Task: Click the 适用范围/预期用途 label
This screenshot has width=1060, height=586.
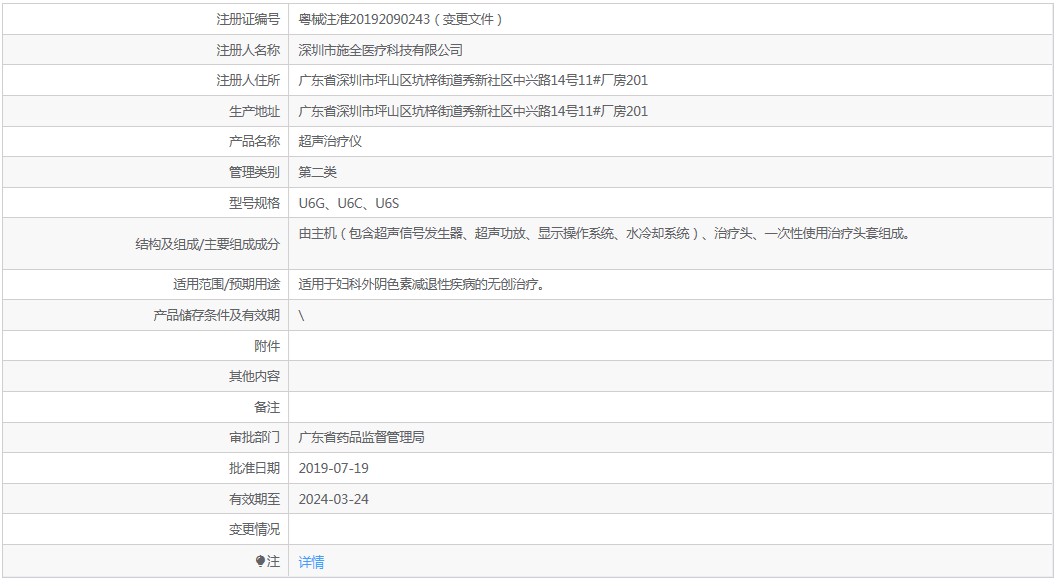Action: 226,285
